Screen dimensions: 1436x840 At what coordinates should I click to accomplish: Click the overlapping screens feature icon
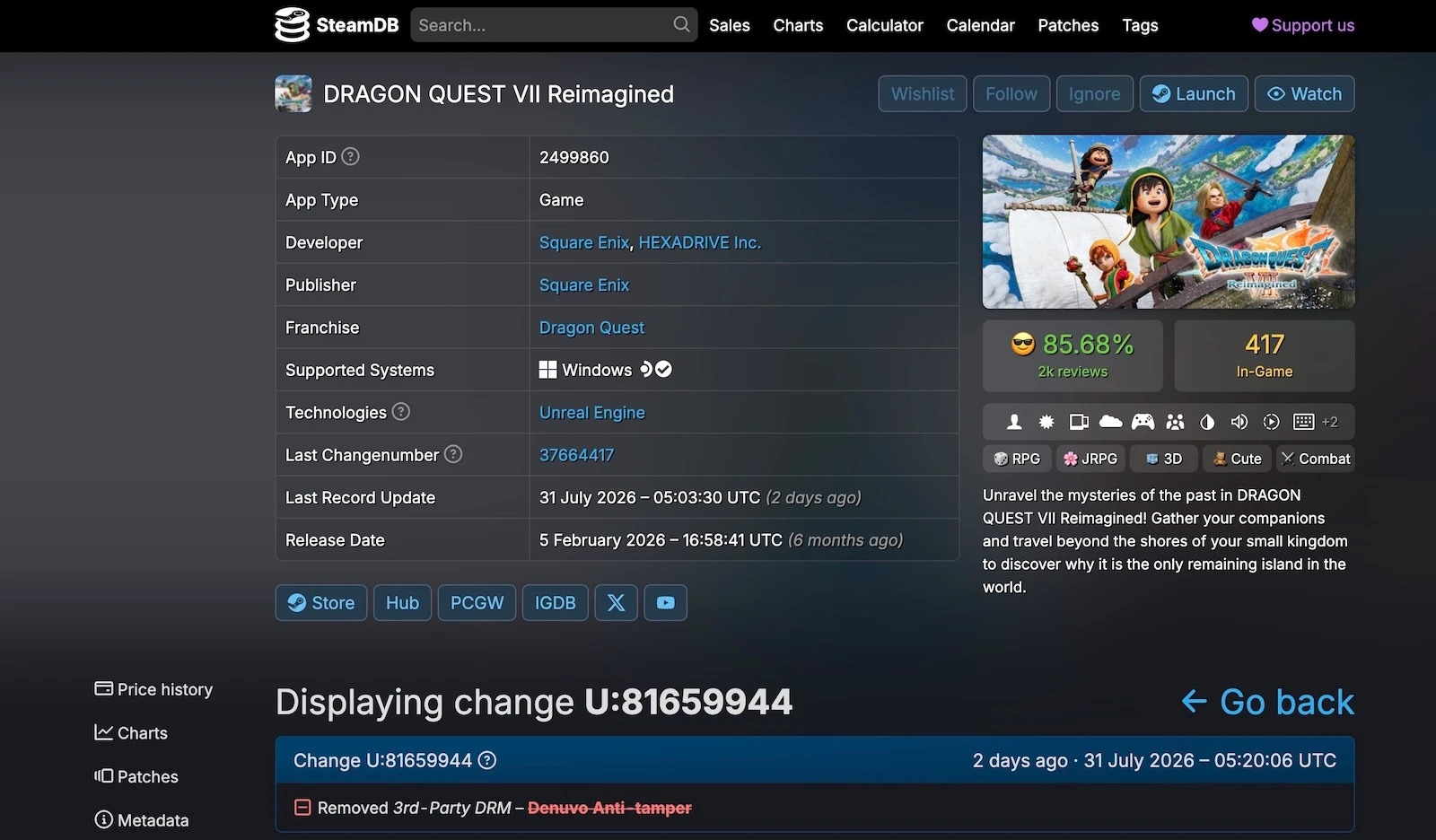[1079, 422]
